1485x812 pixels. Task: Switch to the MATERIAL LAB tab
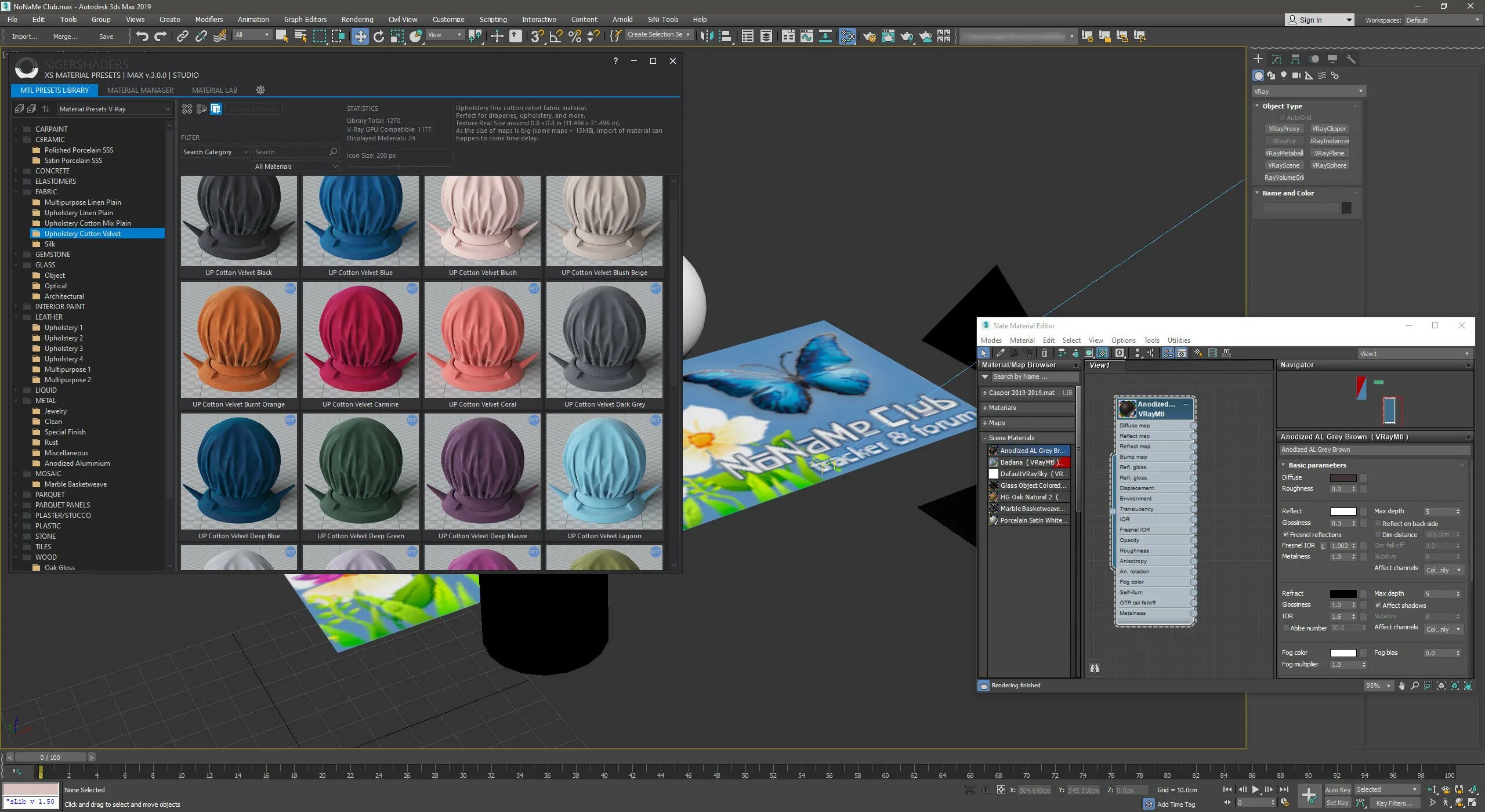click(215, 90)
